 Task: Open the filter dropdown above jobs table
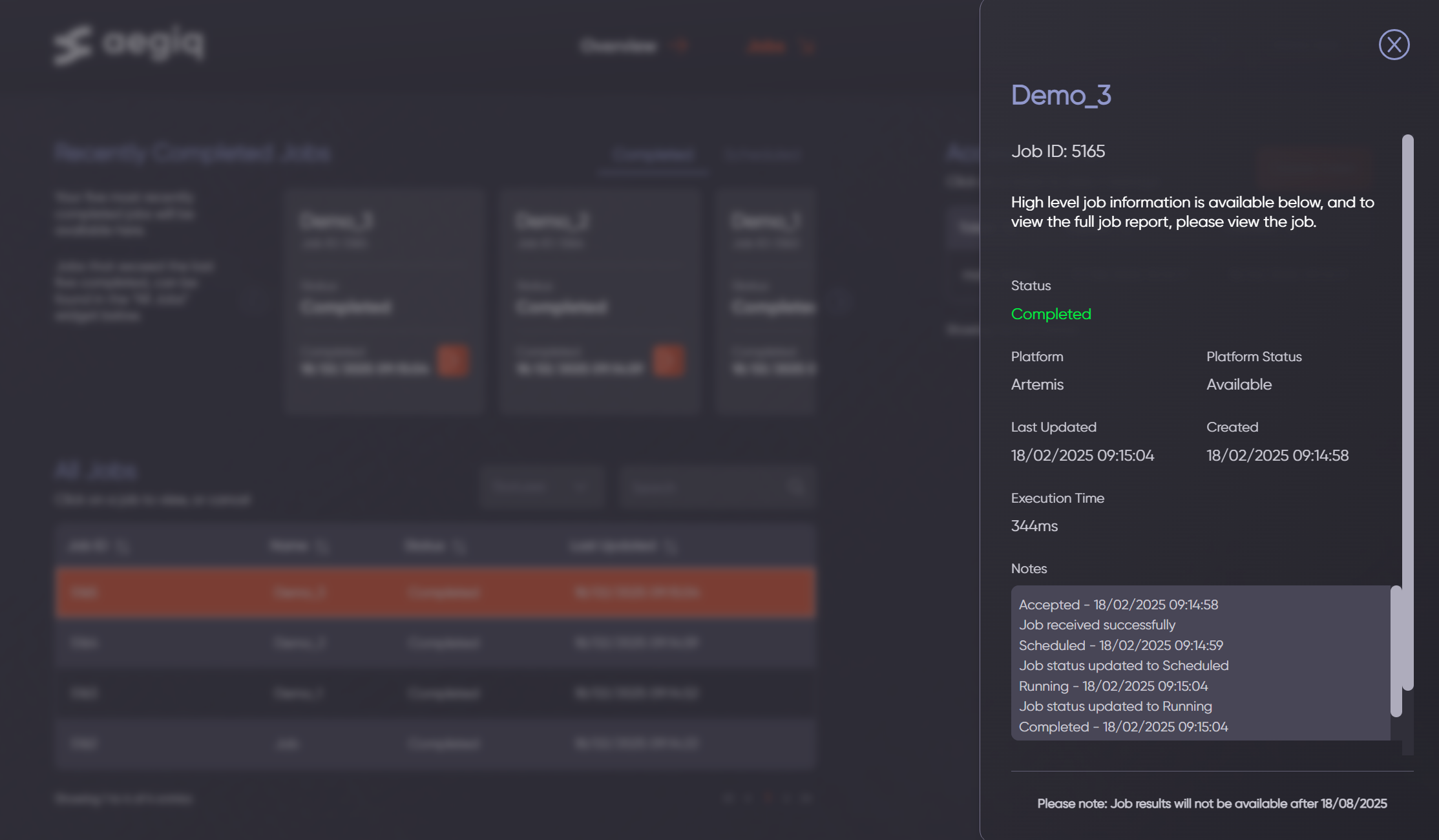pyautogui.click(x=541, y=487)
